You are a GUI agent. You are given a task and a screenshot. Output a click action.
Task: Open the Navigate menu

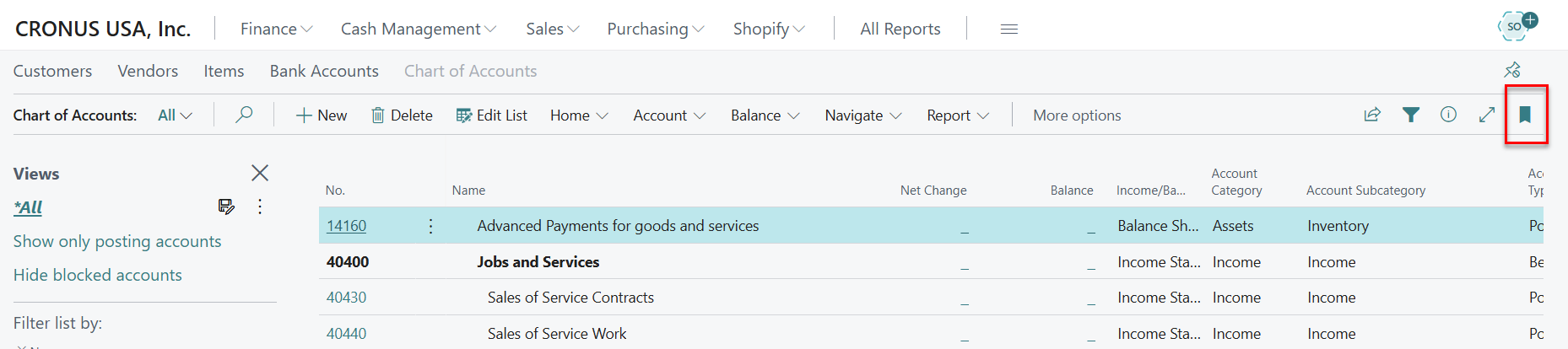click(x=862, y=115)
